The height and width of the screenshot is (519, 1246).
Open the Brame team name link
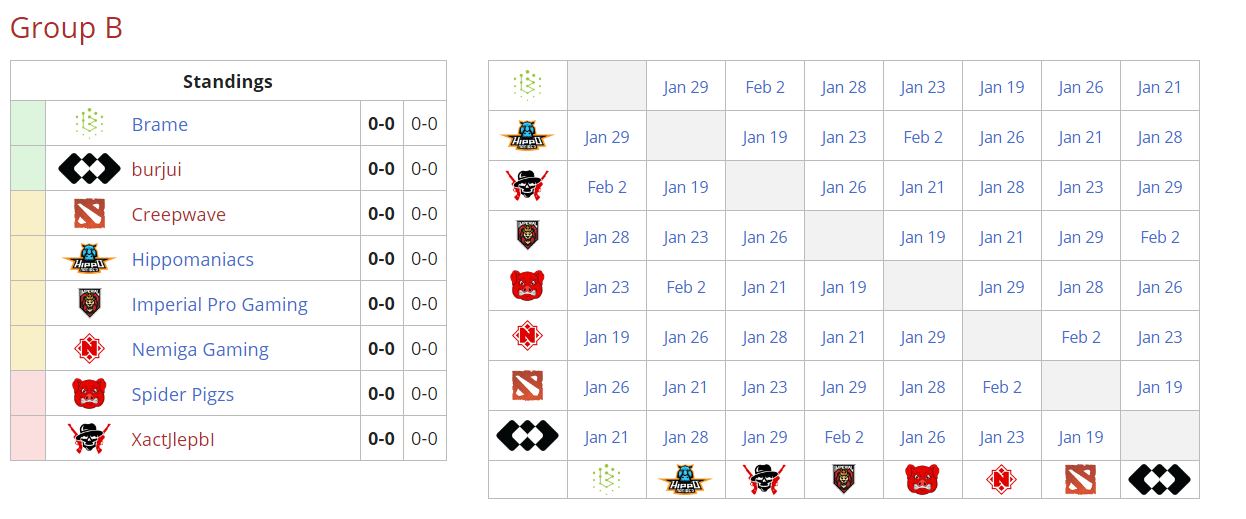160,125
